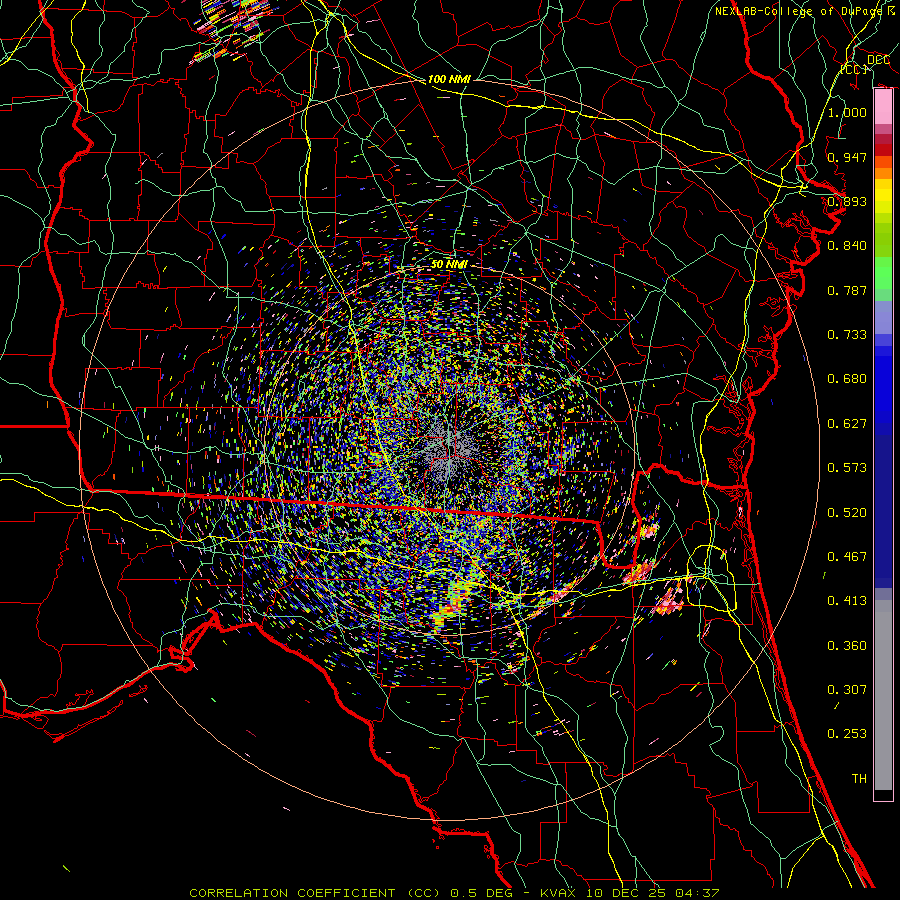Click the TH threshold label in legend

tap(859, 779)
